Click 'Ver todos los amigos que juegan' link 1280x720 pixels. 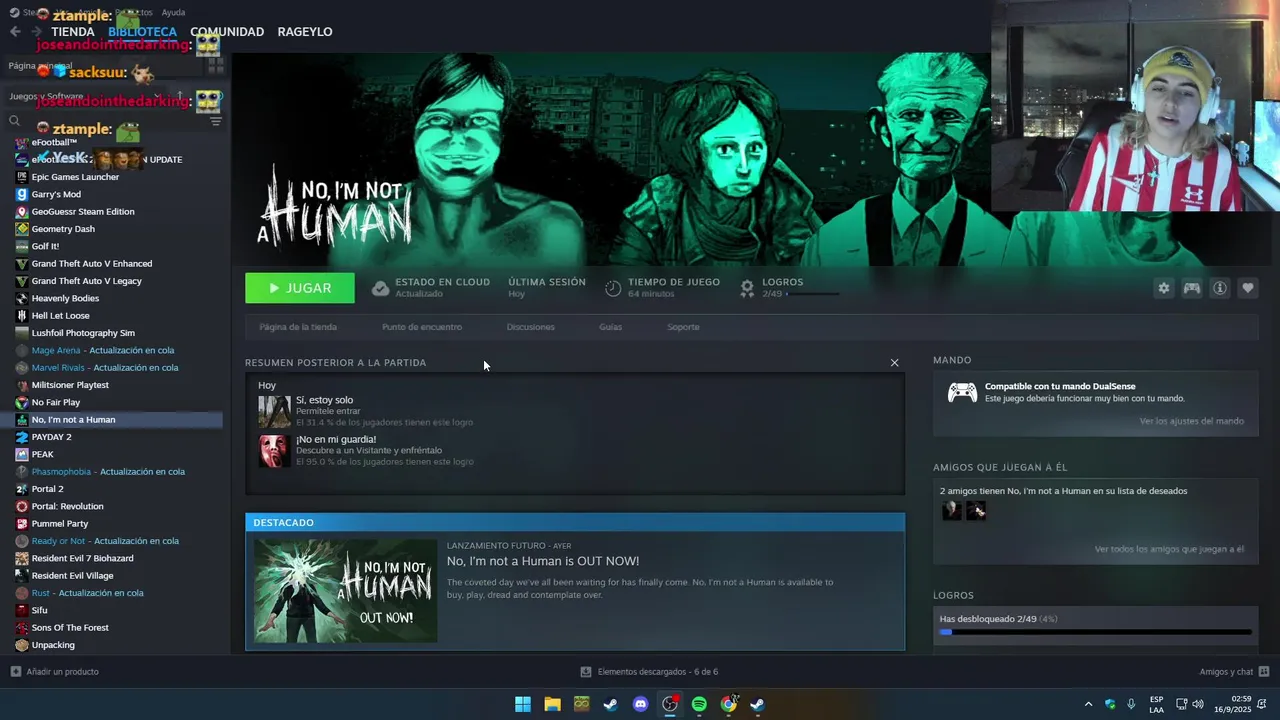[1169, 549]
